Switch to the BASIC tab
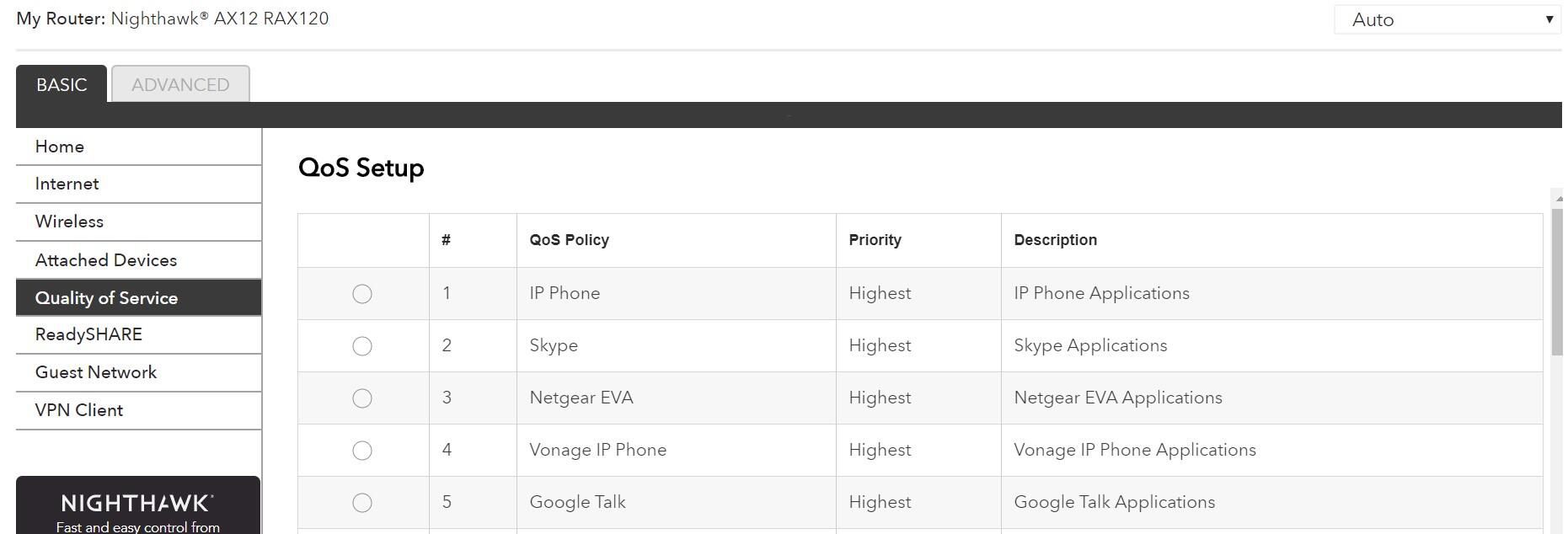The image size is (1568, 534). [62, 84]
